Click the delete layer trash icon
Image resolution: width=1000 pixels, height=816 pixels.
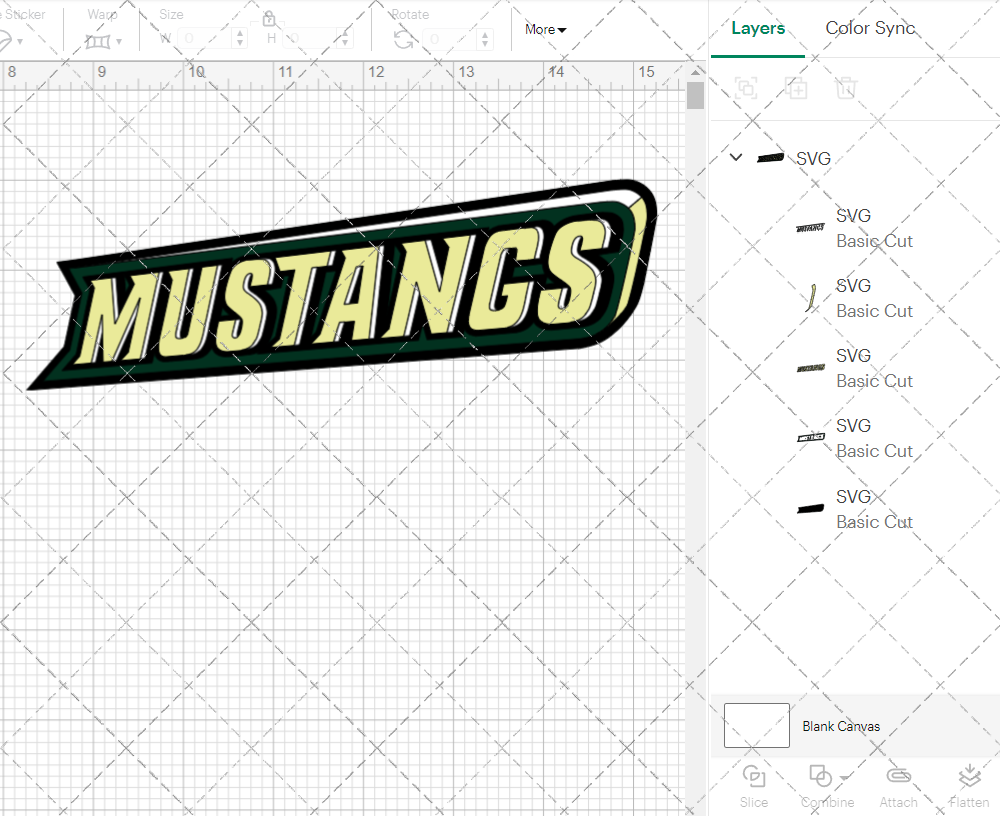pyautogui.click(x=846, y=88)
